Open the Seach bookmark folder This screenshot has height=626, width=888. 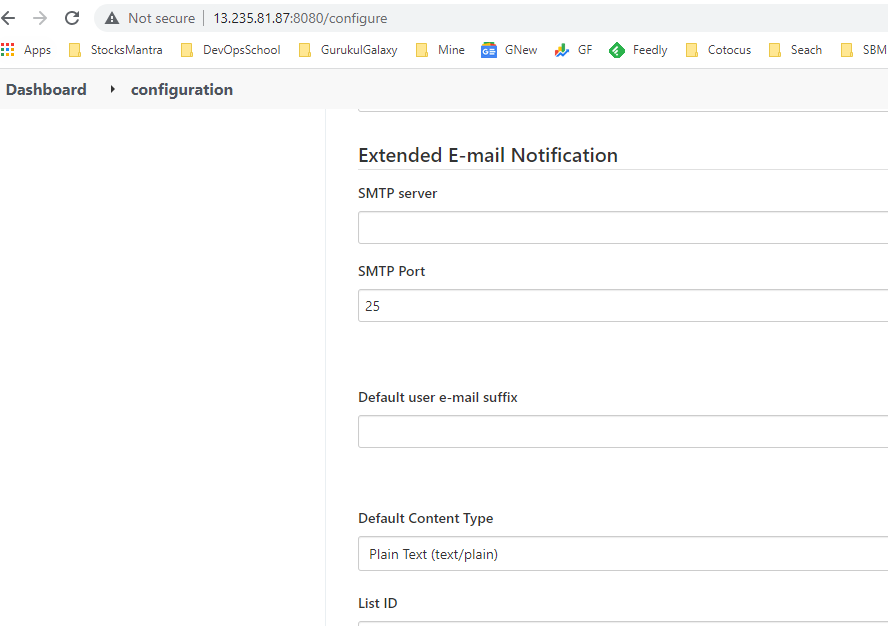[x=795, y=50]
